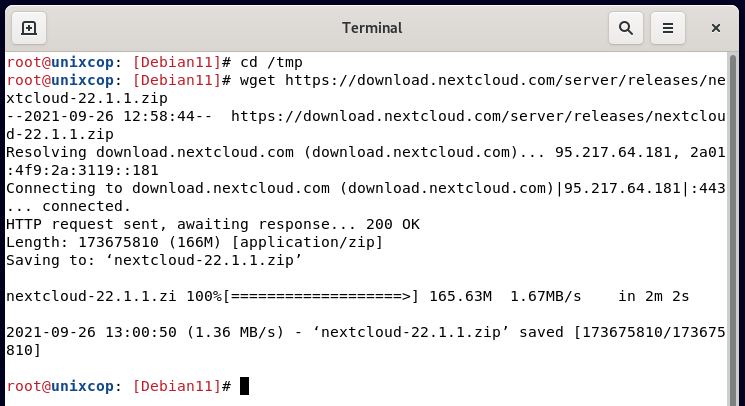Open the terminal search tool
The width and height of the screenshot is (745, 406).
[626, 28]
